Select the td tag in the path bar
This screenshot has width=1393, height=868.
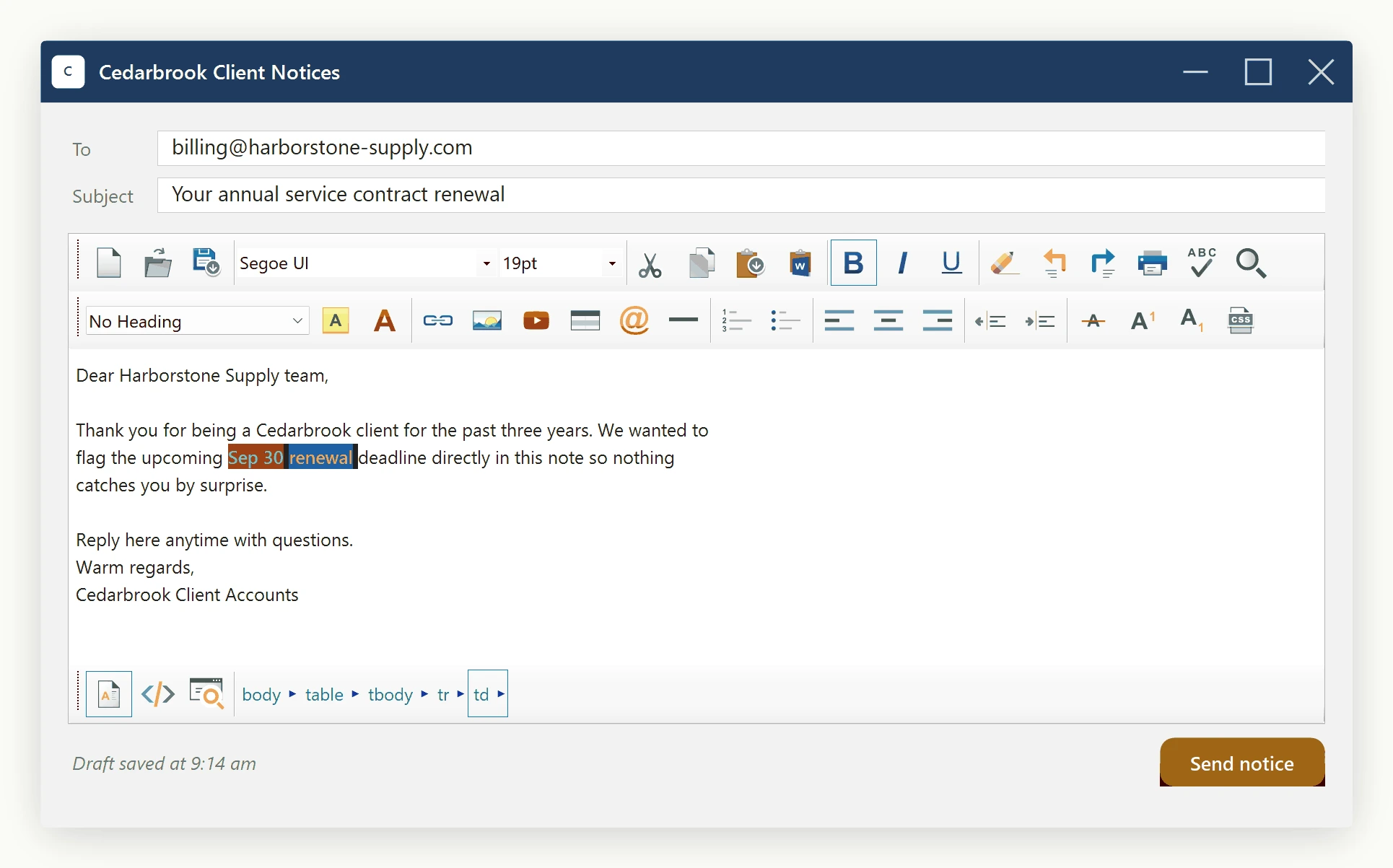click(x=481, y=695)
